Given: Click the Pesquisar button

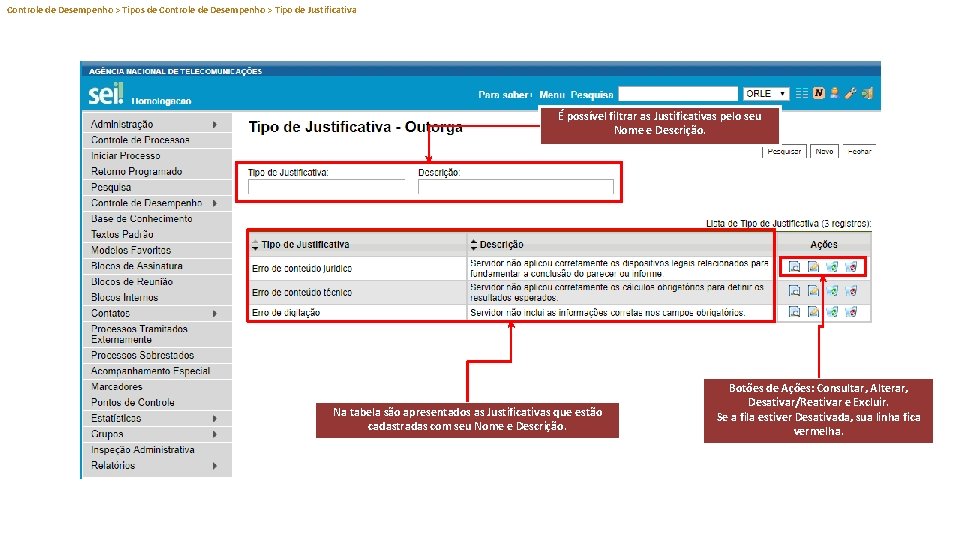Looking at the screenshot, I should tap(784, 151).
